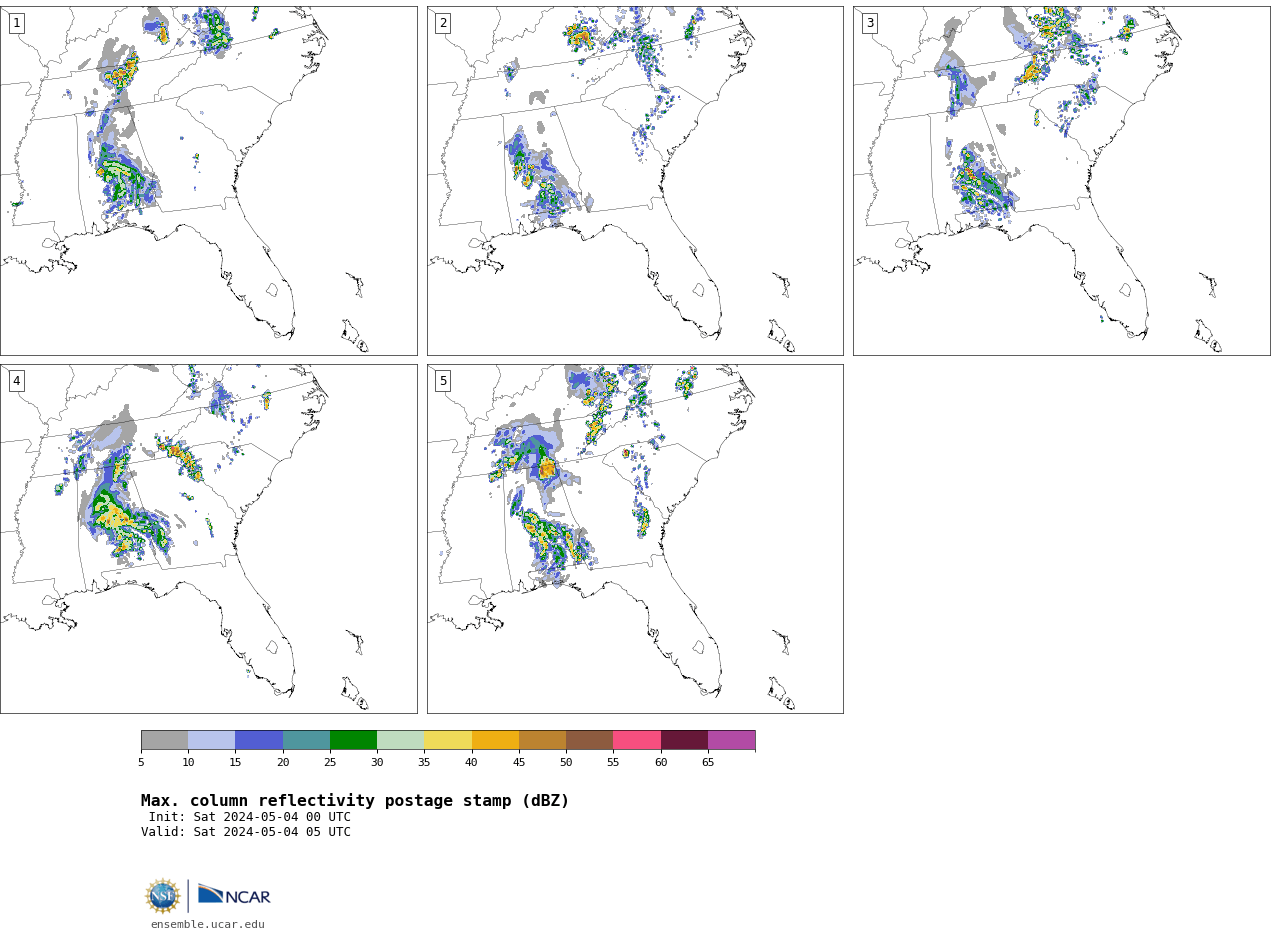Screen dimensions: 1280x936
Task: Click the colorbar tick label 5
Action: click(141, 763)
